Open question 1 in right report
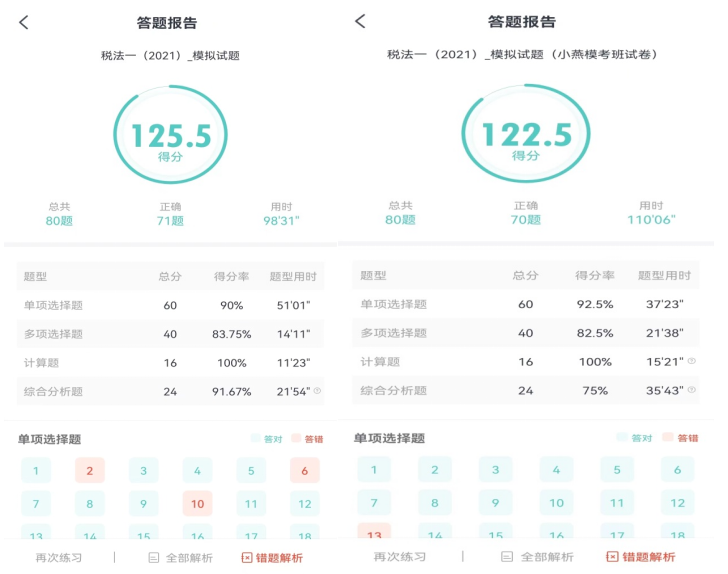The height and width of the screenshot is (574, 728). [x=374, y=470]
